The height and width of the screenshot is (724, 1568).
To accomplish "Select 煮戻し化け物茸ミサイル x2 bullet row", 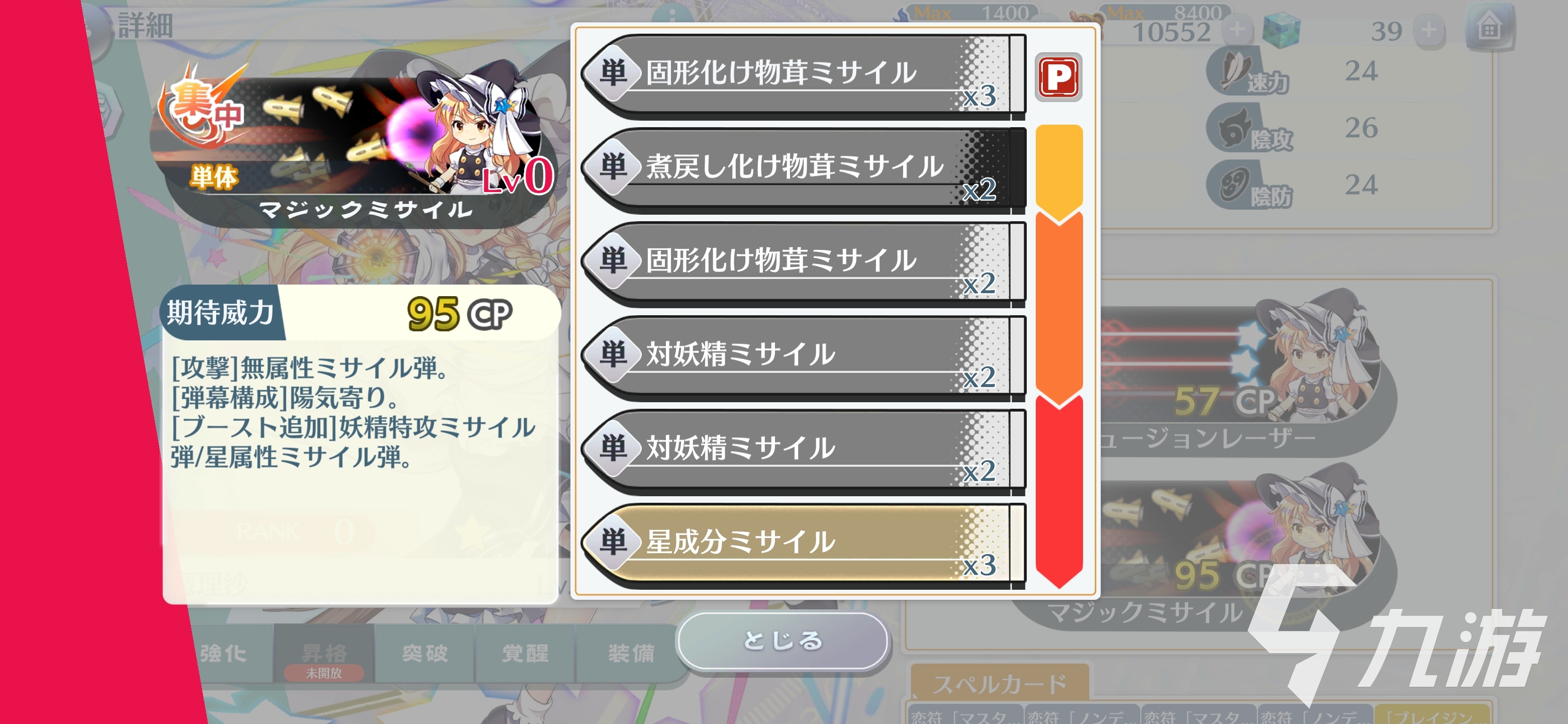I will 804,170.
